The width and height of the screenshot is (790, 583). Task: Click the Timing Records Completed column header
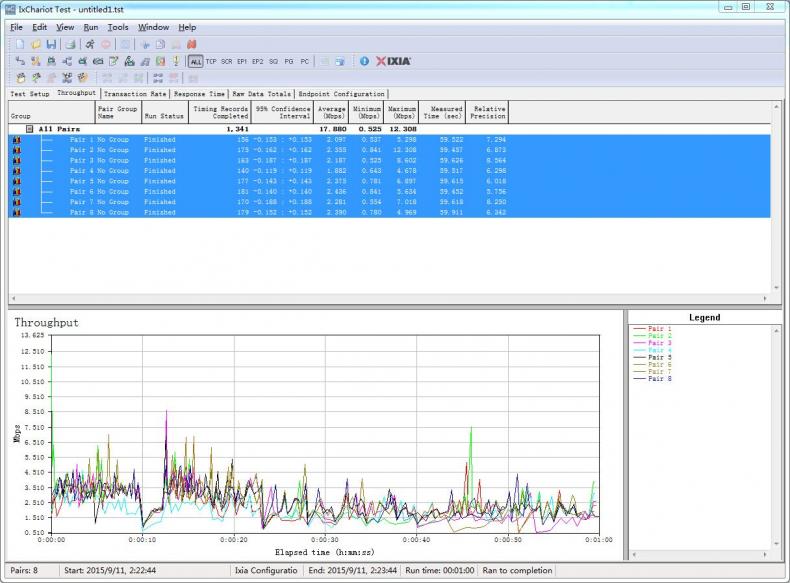pyautogui.click(x=220, y=112)
